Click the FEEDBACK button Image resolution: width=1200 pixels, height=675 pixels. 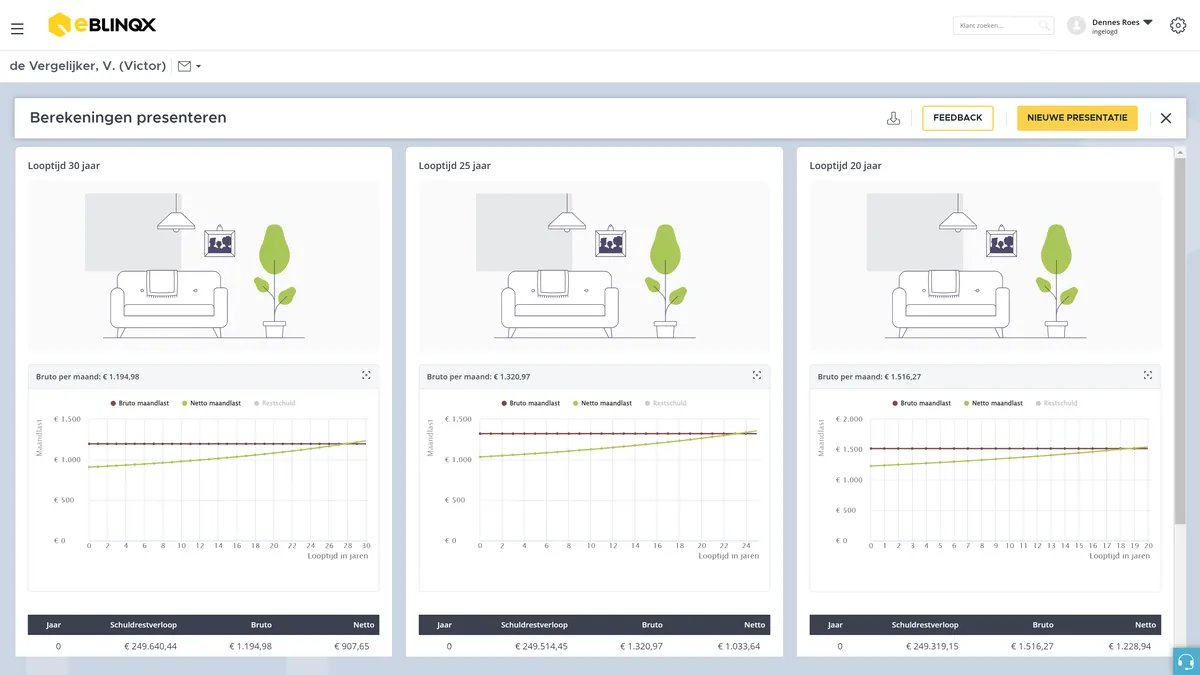[958, 118]
